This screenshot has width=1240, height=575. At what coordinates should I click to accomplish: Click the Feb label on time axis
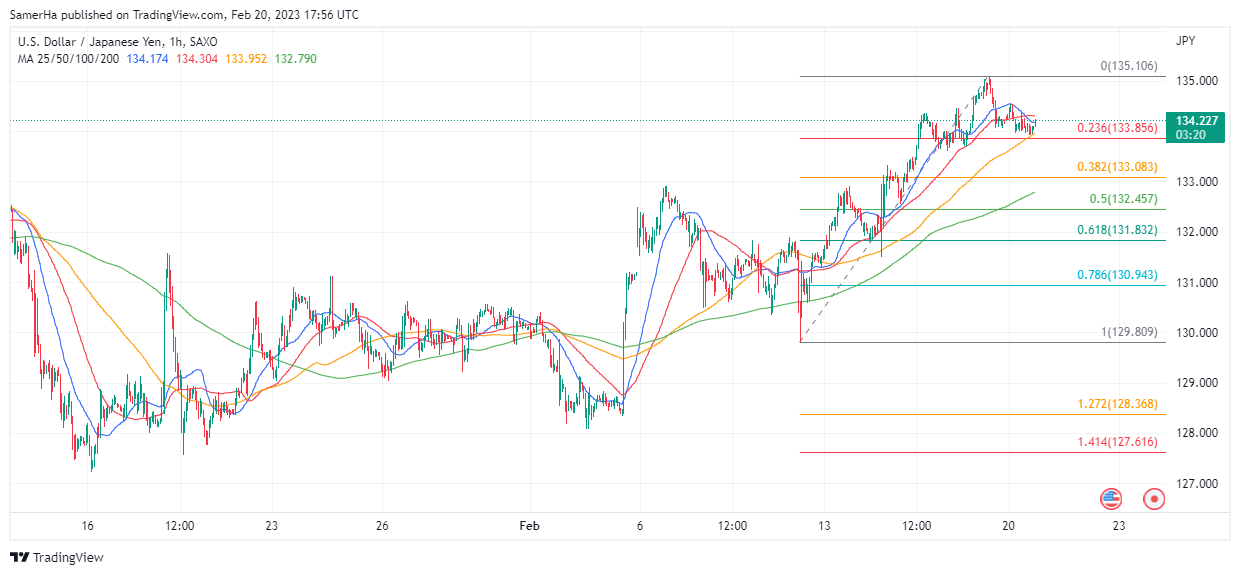coord(529,525)
